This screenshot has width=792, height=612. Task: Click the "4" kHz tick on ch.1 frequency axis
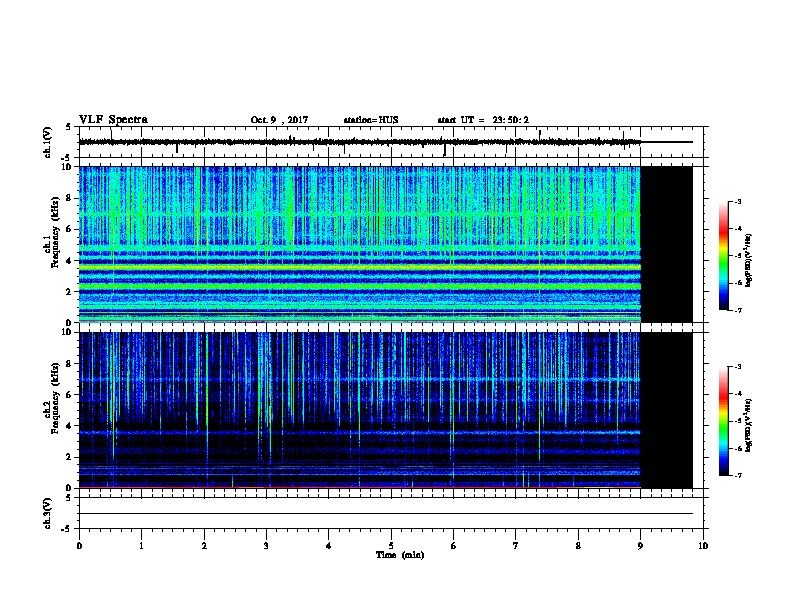coord(70,261)
